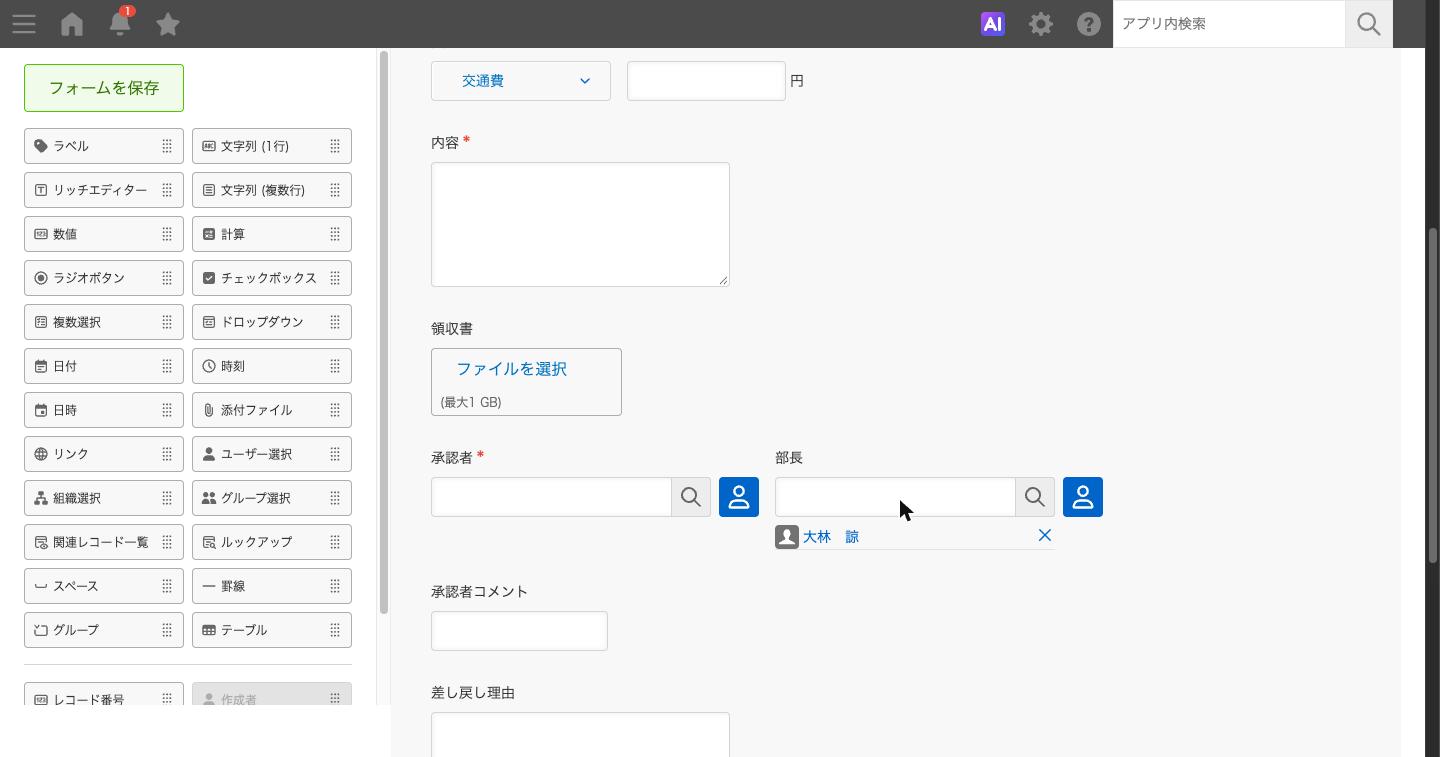Screen dimensions: 1440x757
Task: Save the form with フォームを保存
Action: (x=104, y=88)
